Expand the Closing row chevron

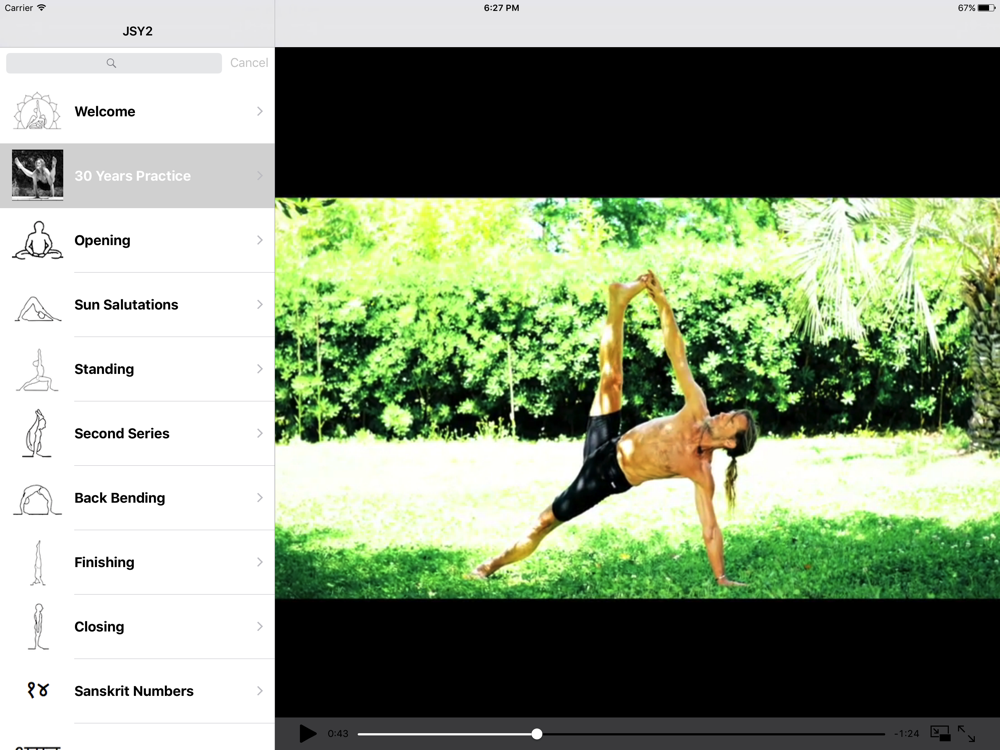pos(260,626)
